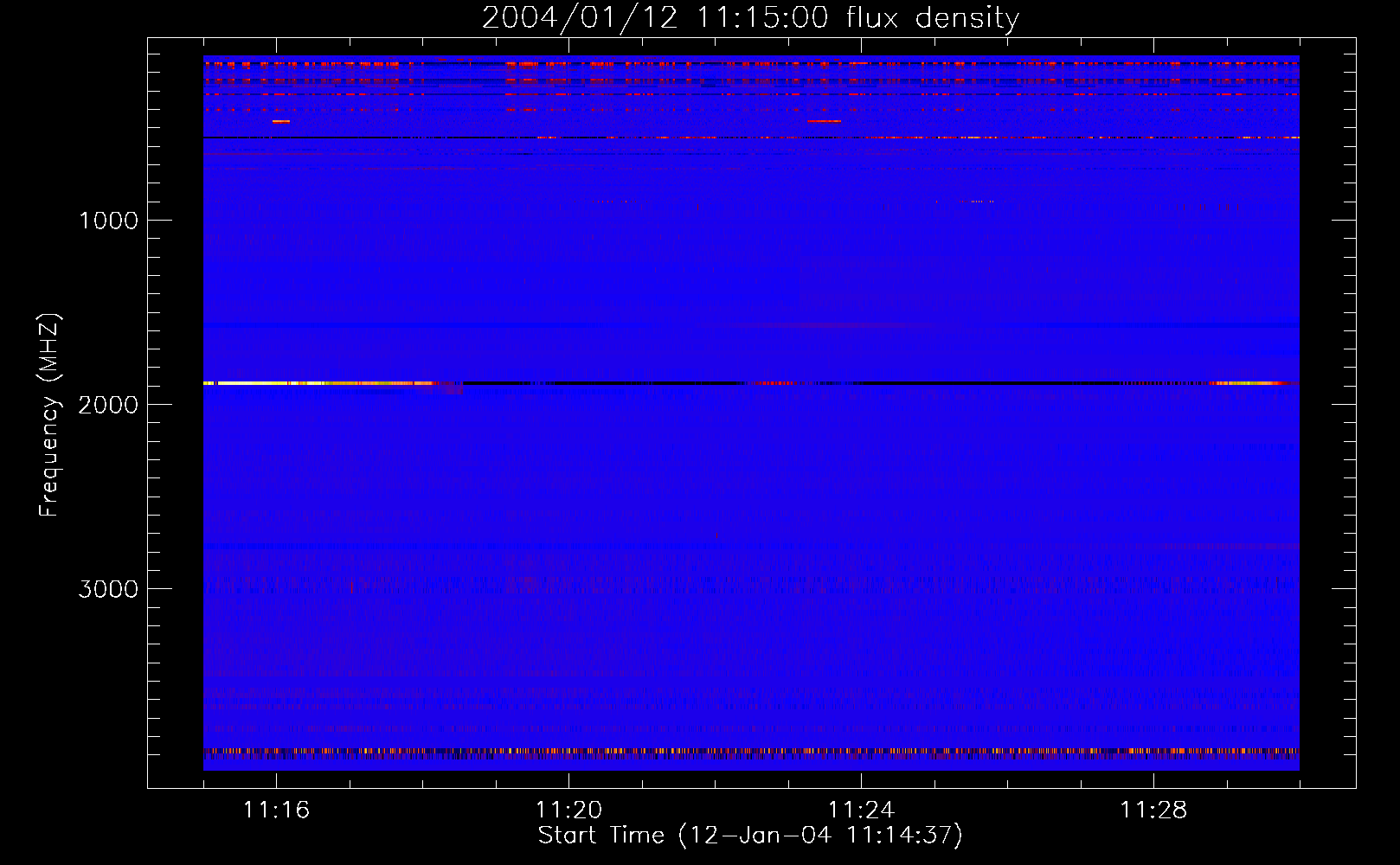The image size is (1400, 865).
Task: Click the 'Frequency (MHZ)' axis label
Action: point(49,415)
